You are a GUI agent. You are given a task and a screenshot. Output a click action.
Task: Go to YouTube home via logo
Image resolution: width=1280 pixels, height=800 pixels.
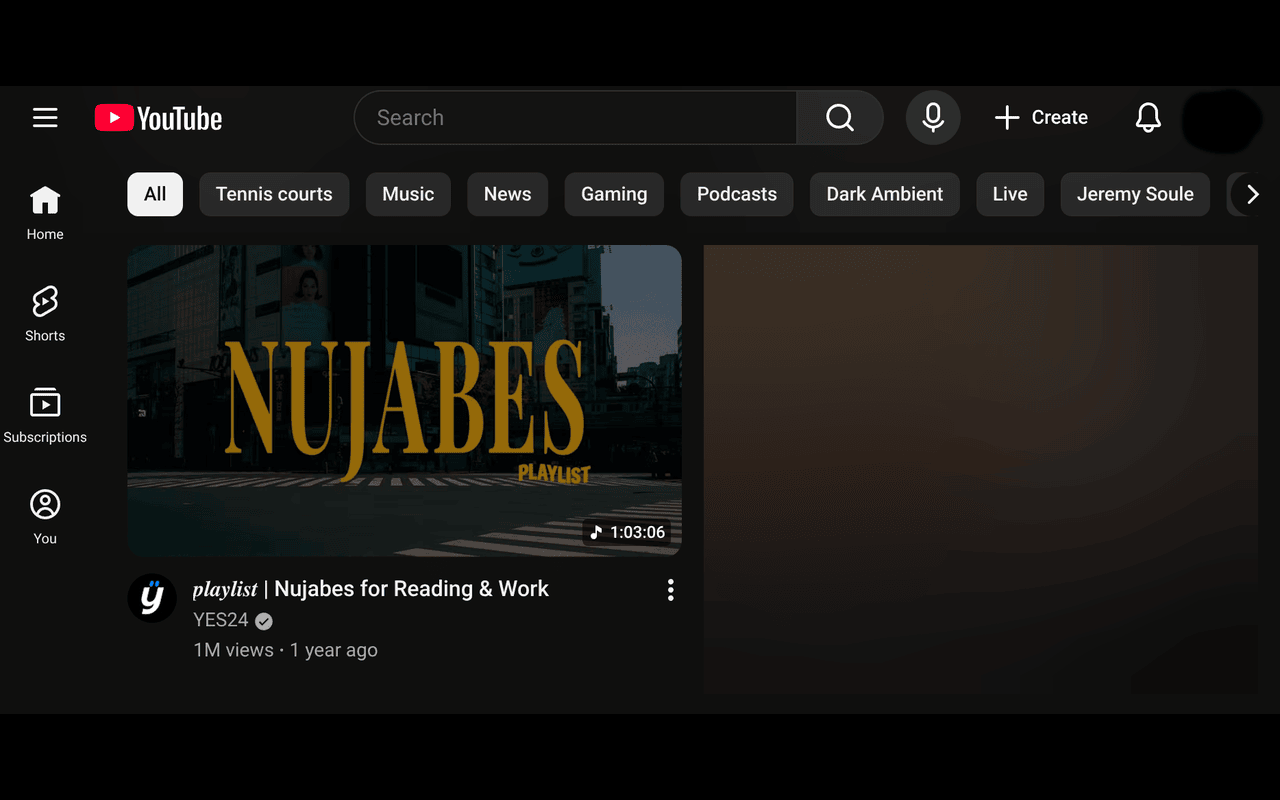coord(158,118)
